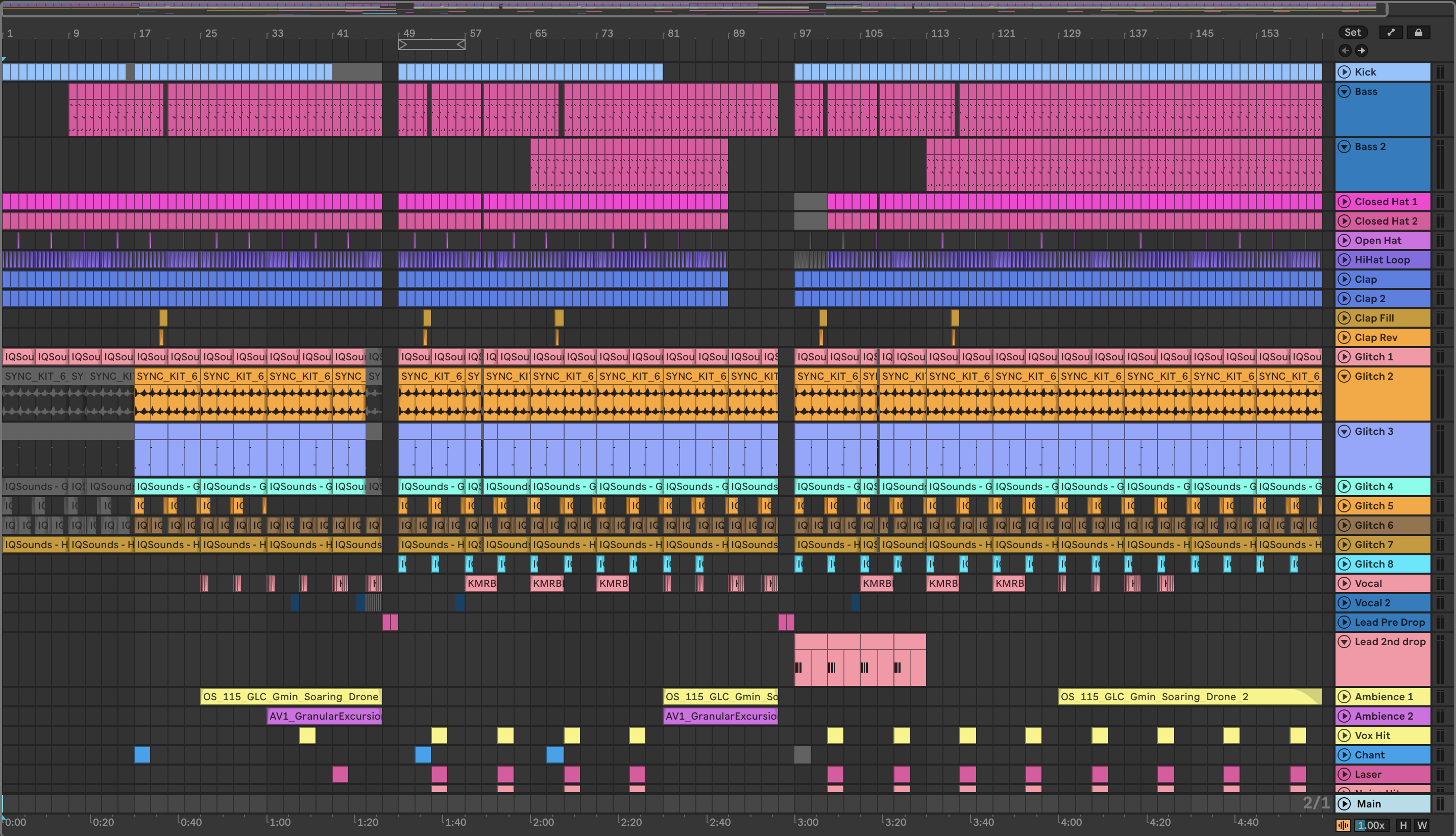Unfold the Glitch 8 track
Image resolution: width=1456 pixels, height=836 pixels.
1344,564
